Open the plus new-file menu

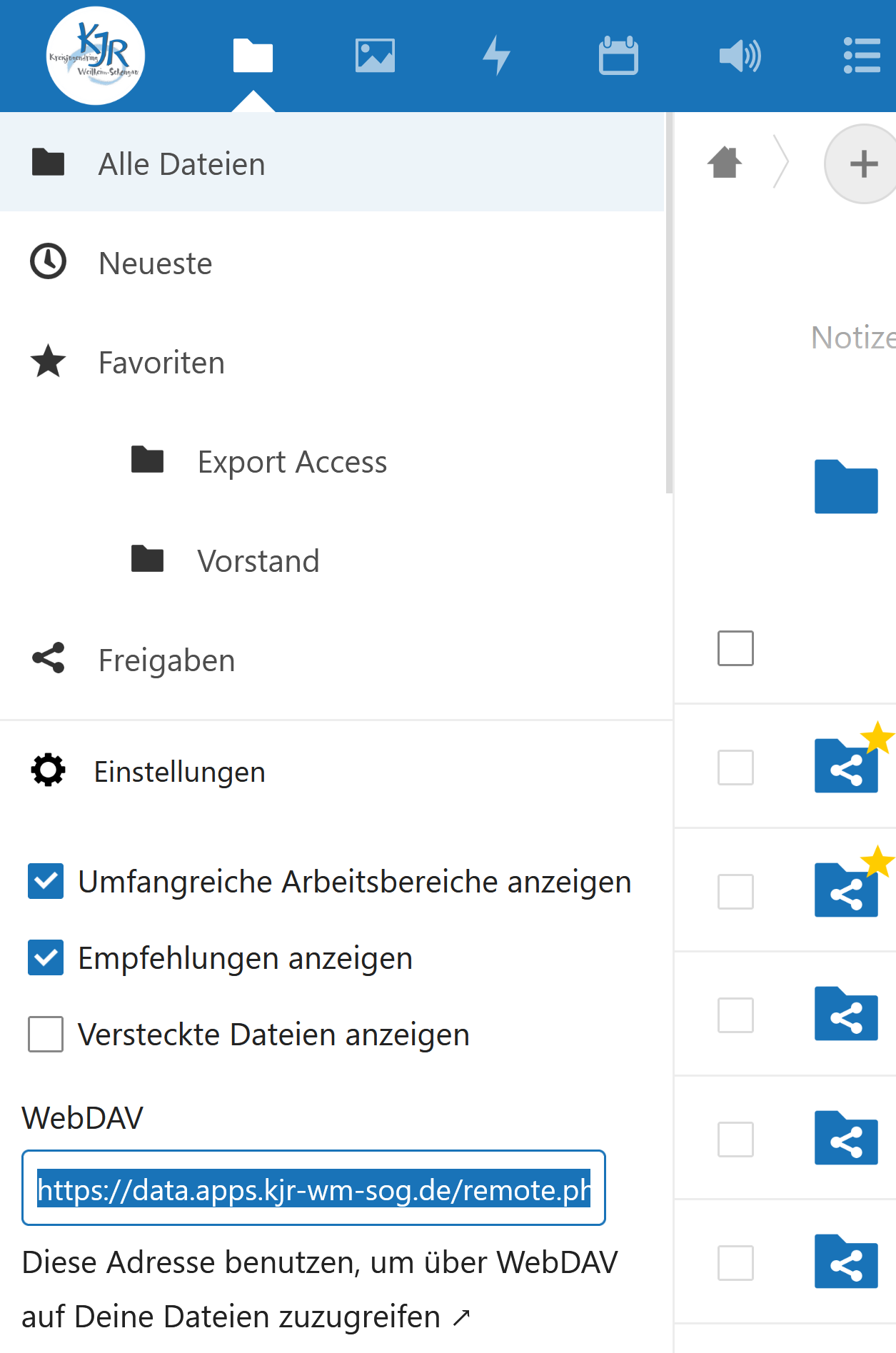click(x=863, y=164)
